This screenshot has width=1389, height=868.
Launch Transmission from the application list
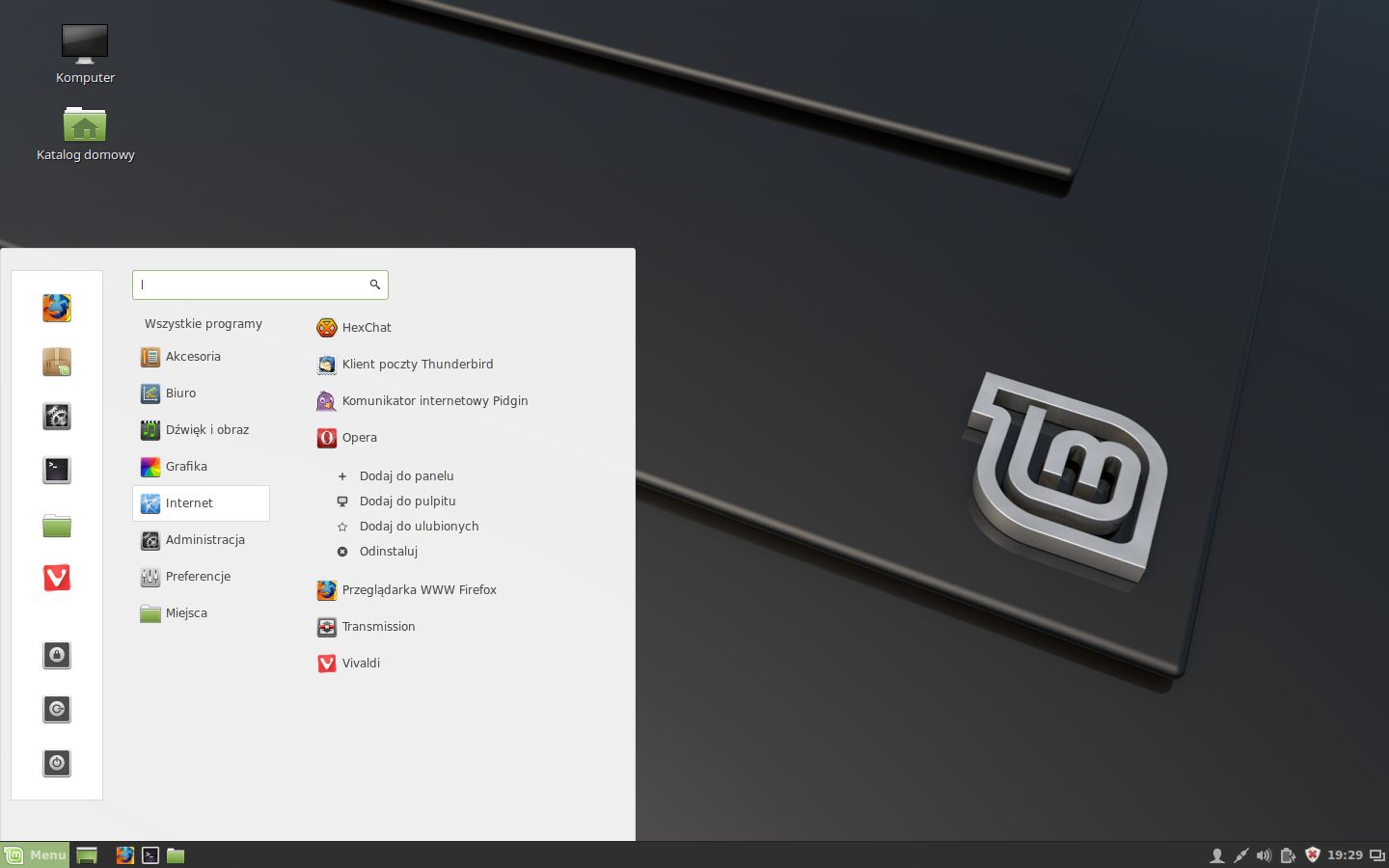(366, 627)
